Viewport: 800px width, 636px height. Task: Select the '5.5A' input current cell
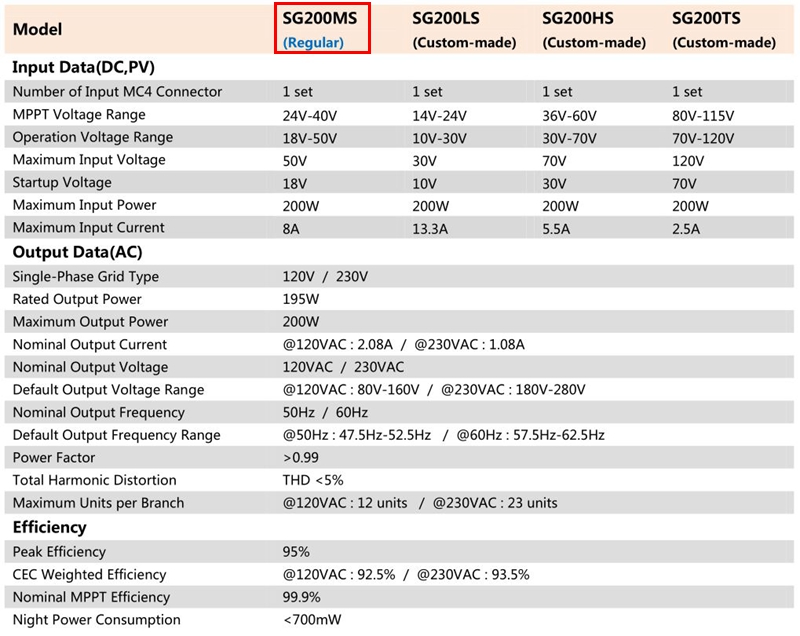[x=556, y=229]
